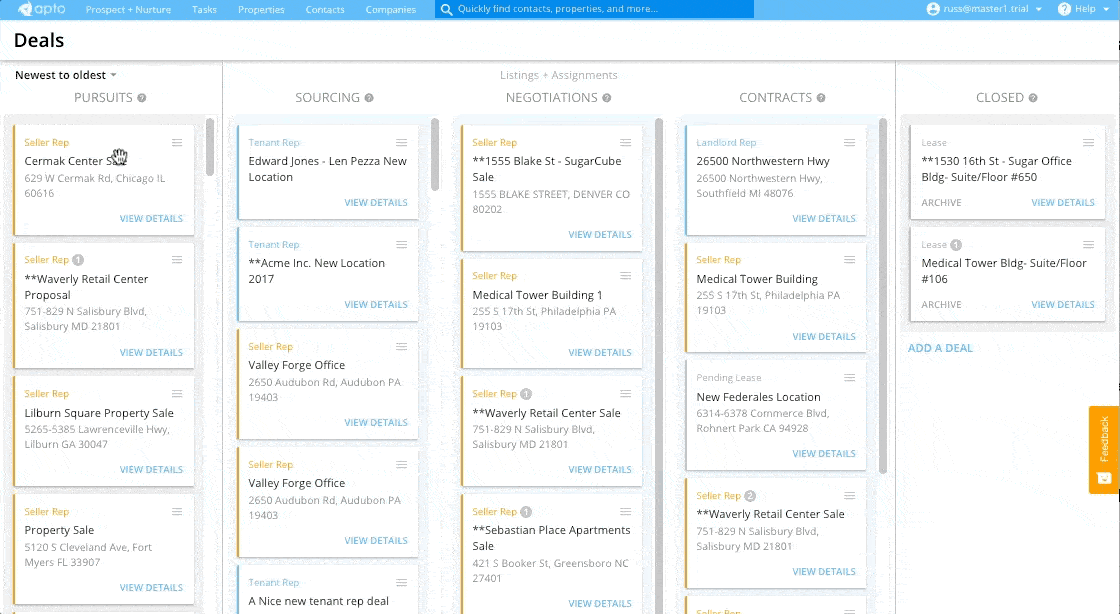This screenshot has height=614, width=1120.
Task: Click the help icon beside Sourcing heading
Action: click(x=369, y=98)
